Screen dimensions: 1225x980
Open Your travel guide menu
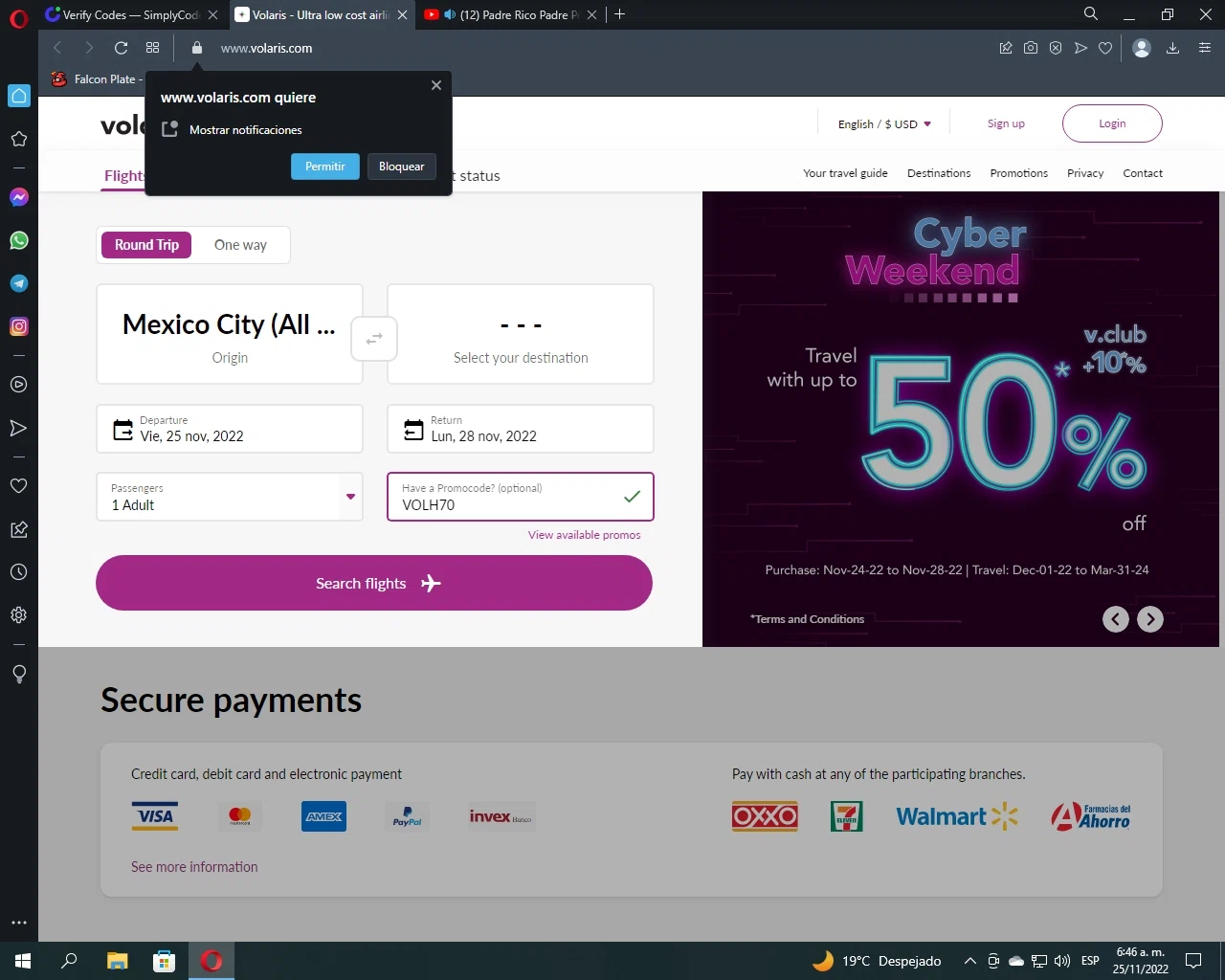tap(845, 173)
